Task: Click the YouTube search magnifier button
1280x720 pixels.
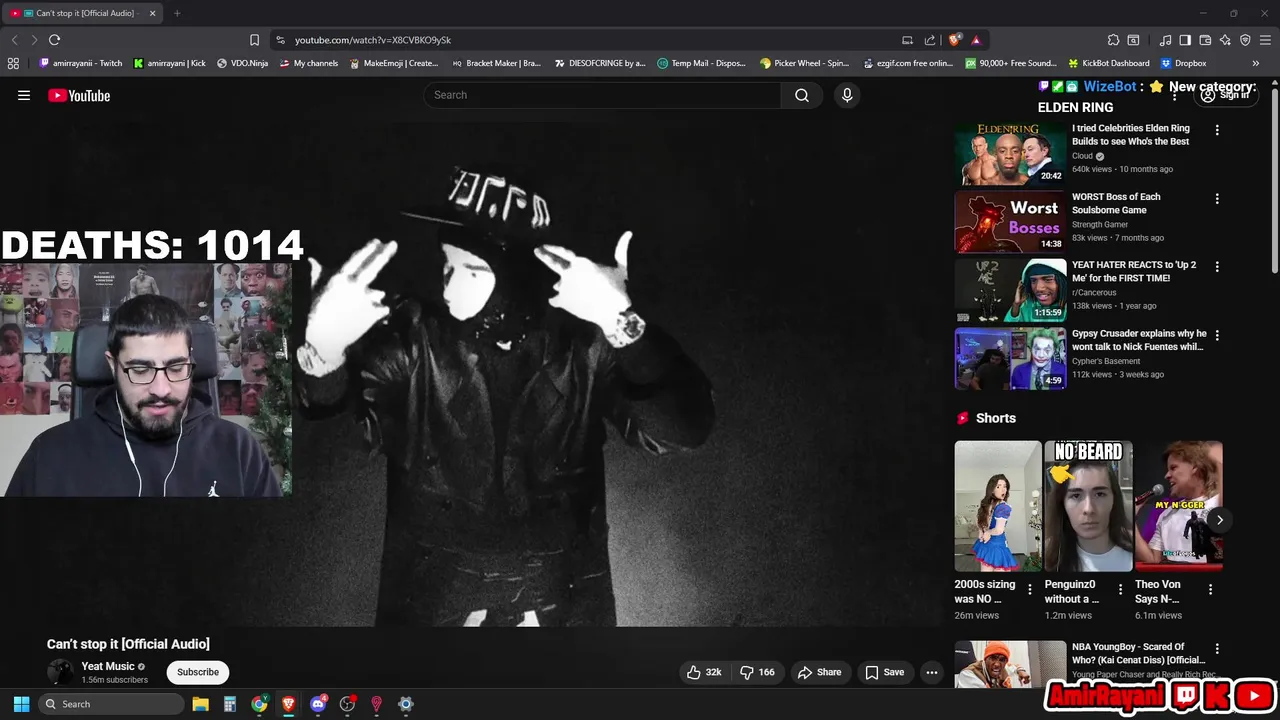Action: [x=802, y=95]
